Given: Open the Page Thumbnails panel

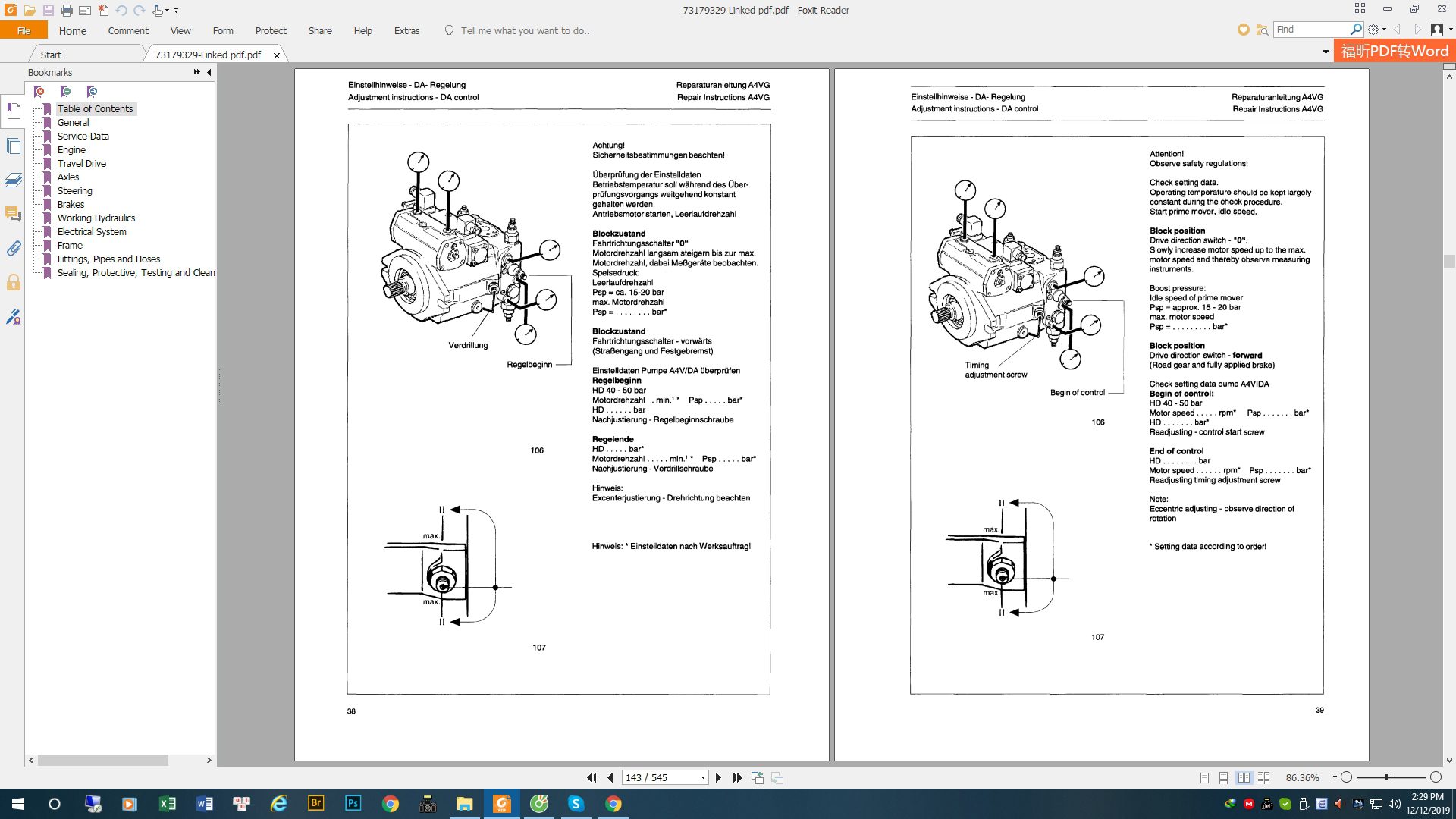Looking at the screenshot, I should point(14,146).
